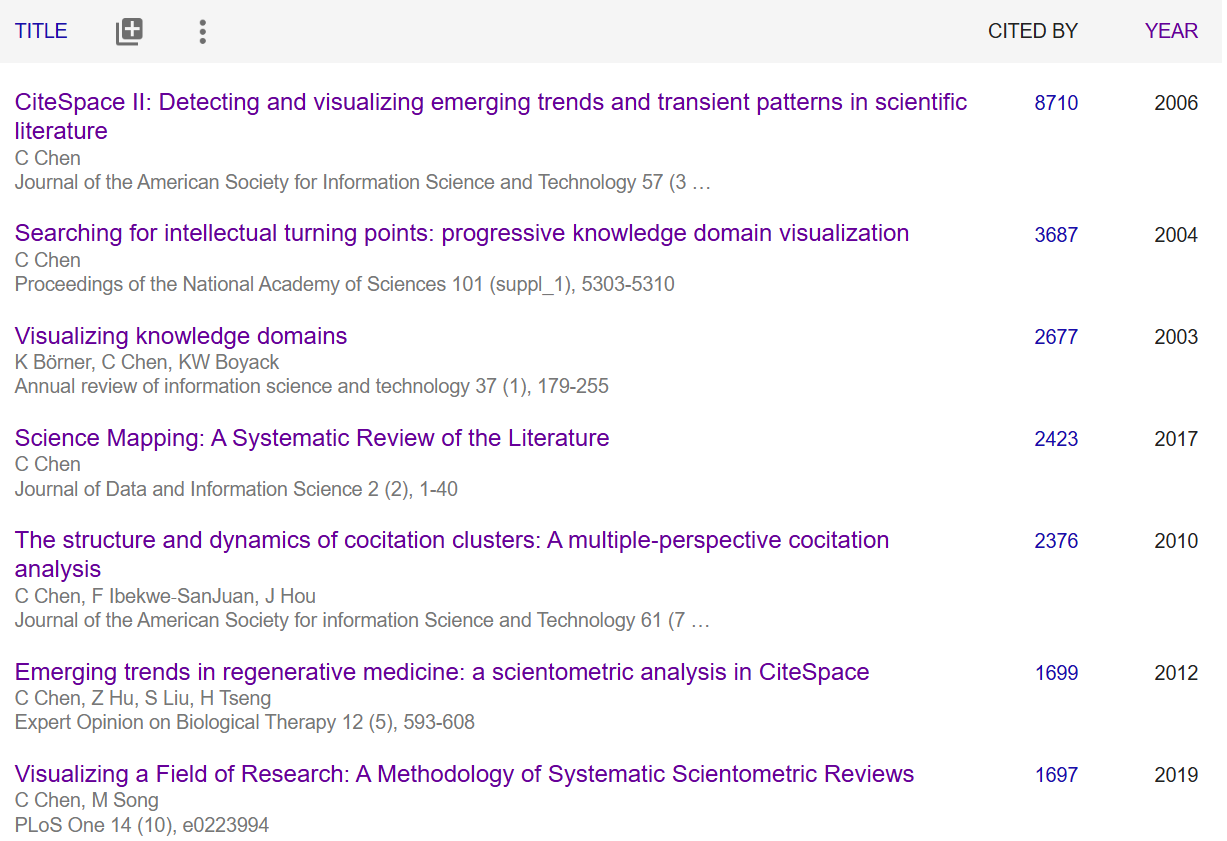Open the three-dot more options menu
Screen dimensions: 1227x841
click(202, 32)
